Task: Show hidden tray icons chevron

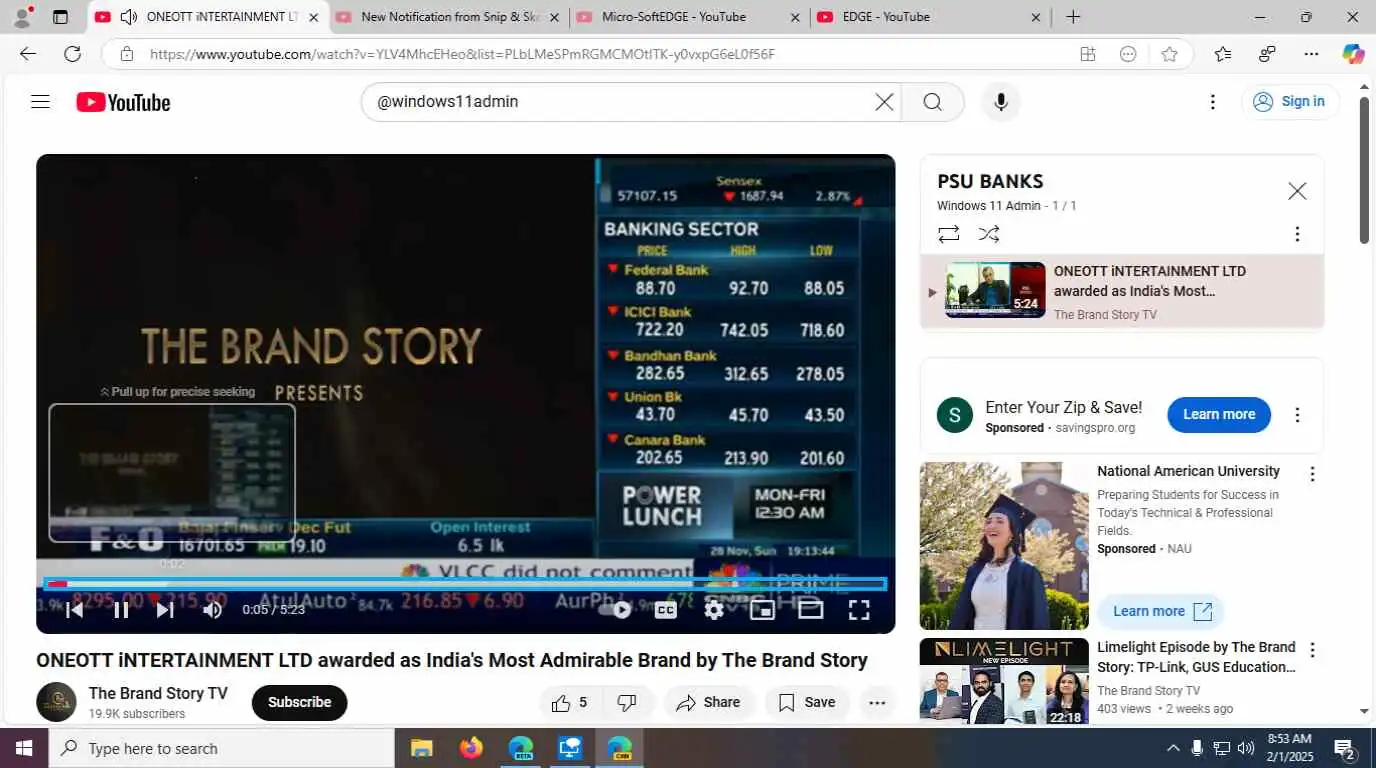Action: click(x=1173, y=748)
